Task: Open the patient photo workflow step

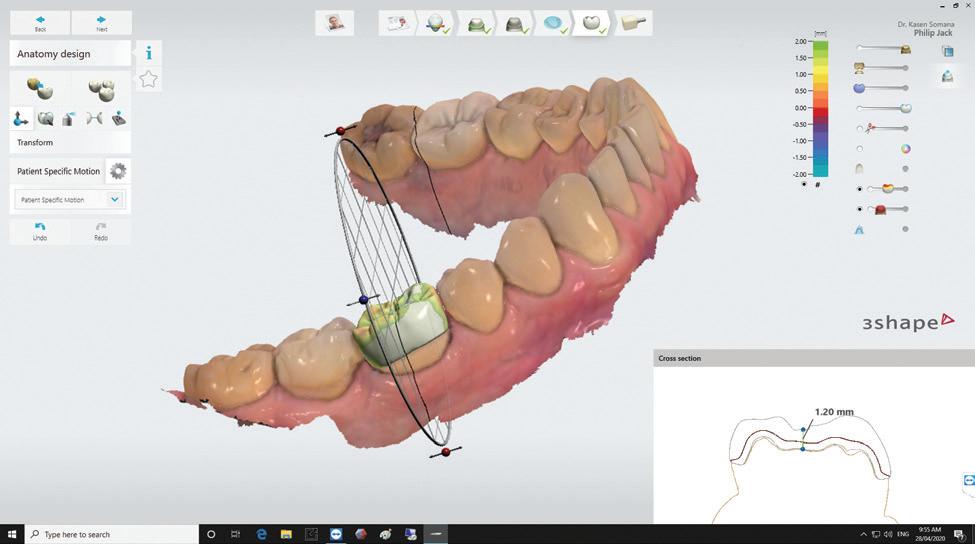Action: coord(335,24)
